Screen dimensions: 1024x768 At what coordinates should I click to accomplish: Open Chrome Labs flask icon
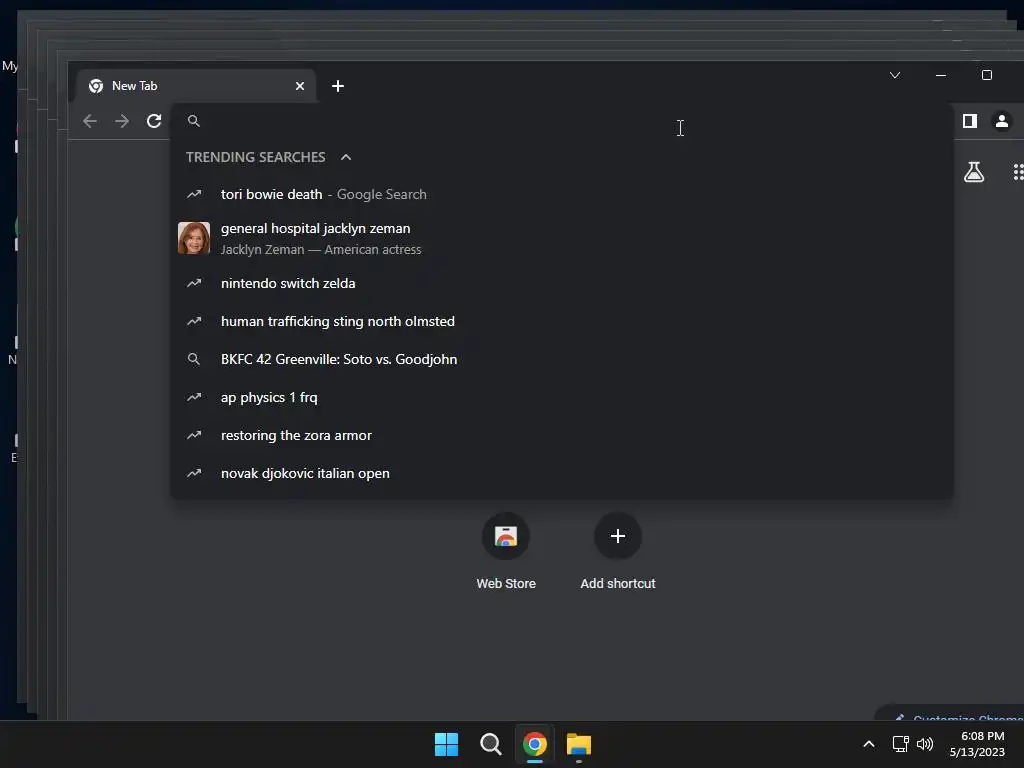tap(974, 172)
